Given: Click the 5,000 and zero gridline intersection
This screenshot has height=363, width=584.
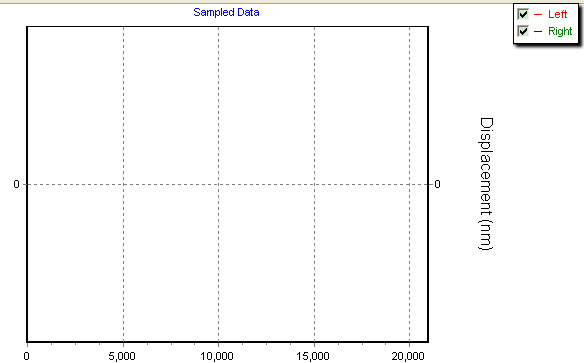Looking at the screenshot, I should (x=124, y=184).
